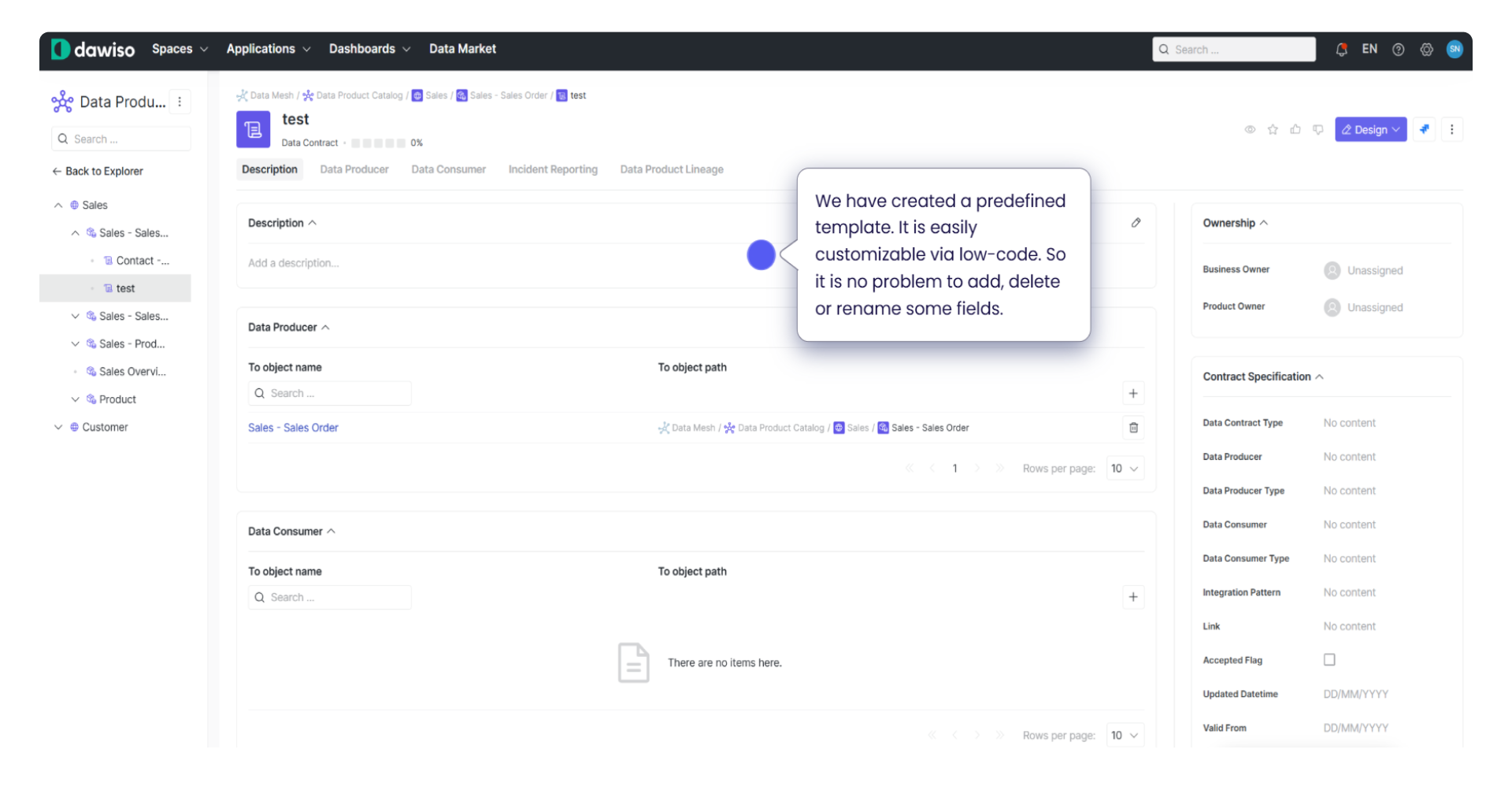
Task: Open the help question-mark icon
Action: (x=1398, y=49)
